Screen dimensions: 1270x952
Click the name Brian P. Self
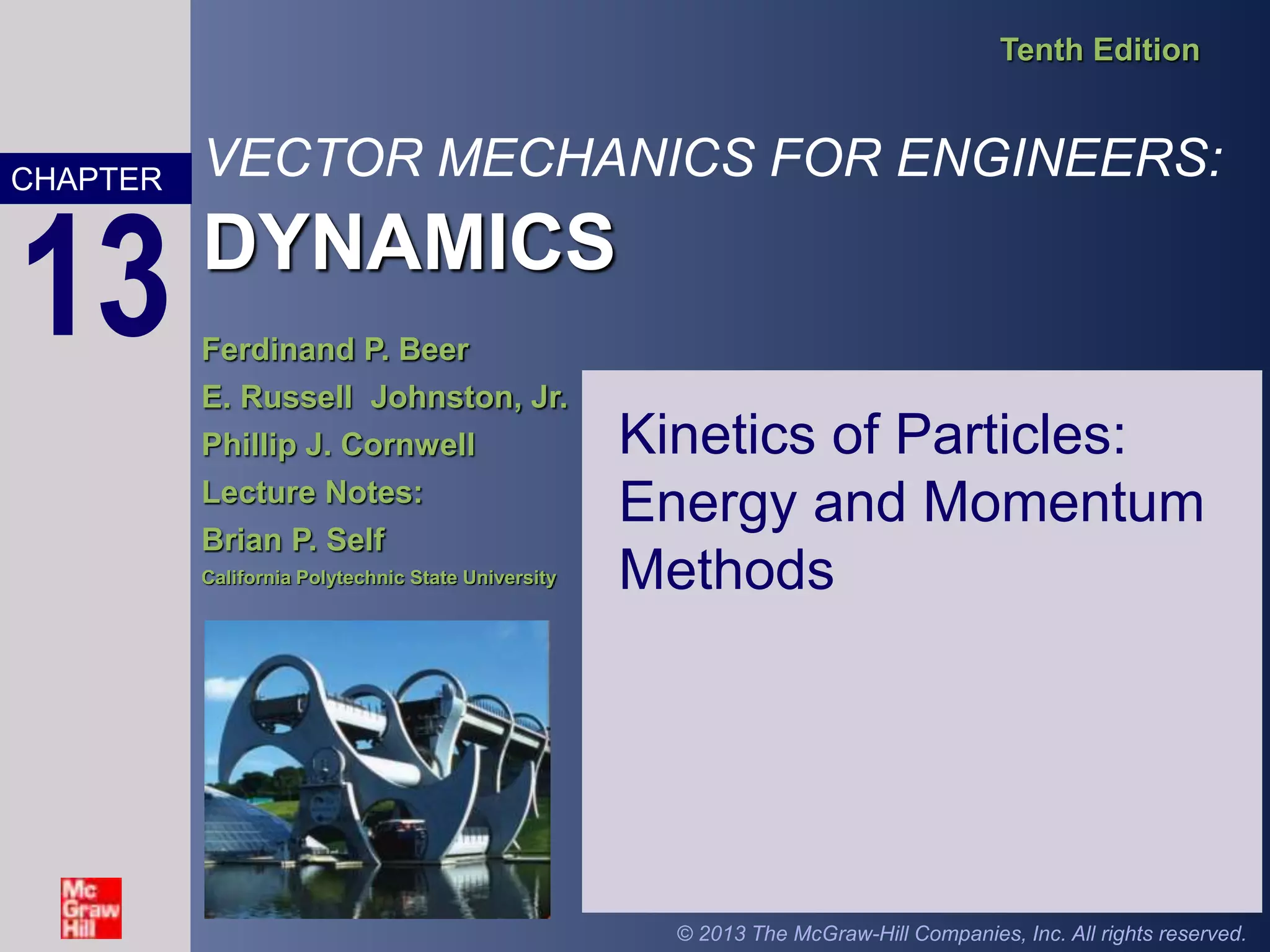(293, 540)
